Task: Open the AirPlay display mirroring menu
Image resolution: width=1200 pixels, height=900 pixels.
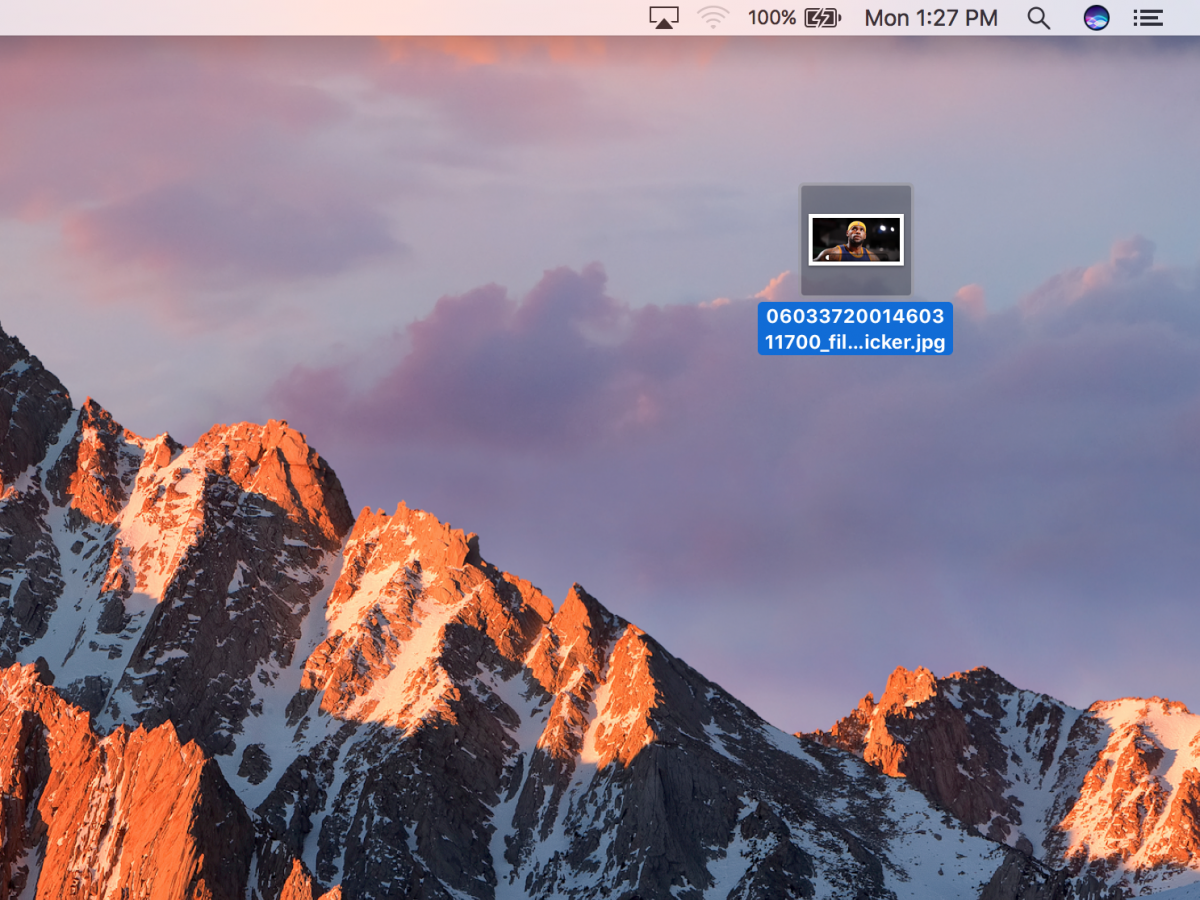Action: (663, 17)
